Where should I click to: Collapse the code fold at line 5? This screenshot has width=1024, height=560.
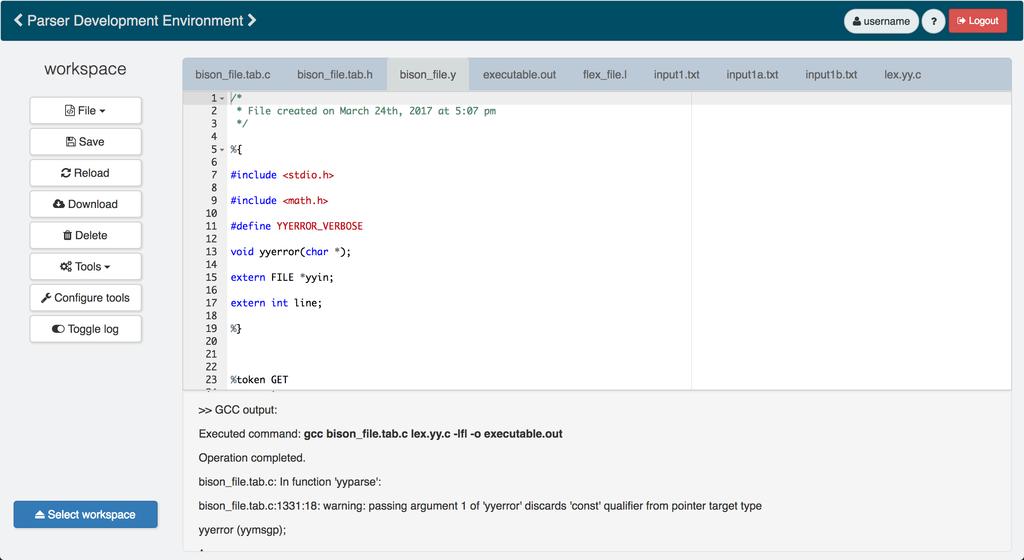point(222,149)
